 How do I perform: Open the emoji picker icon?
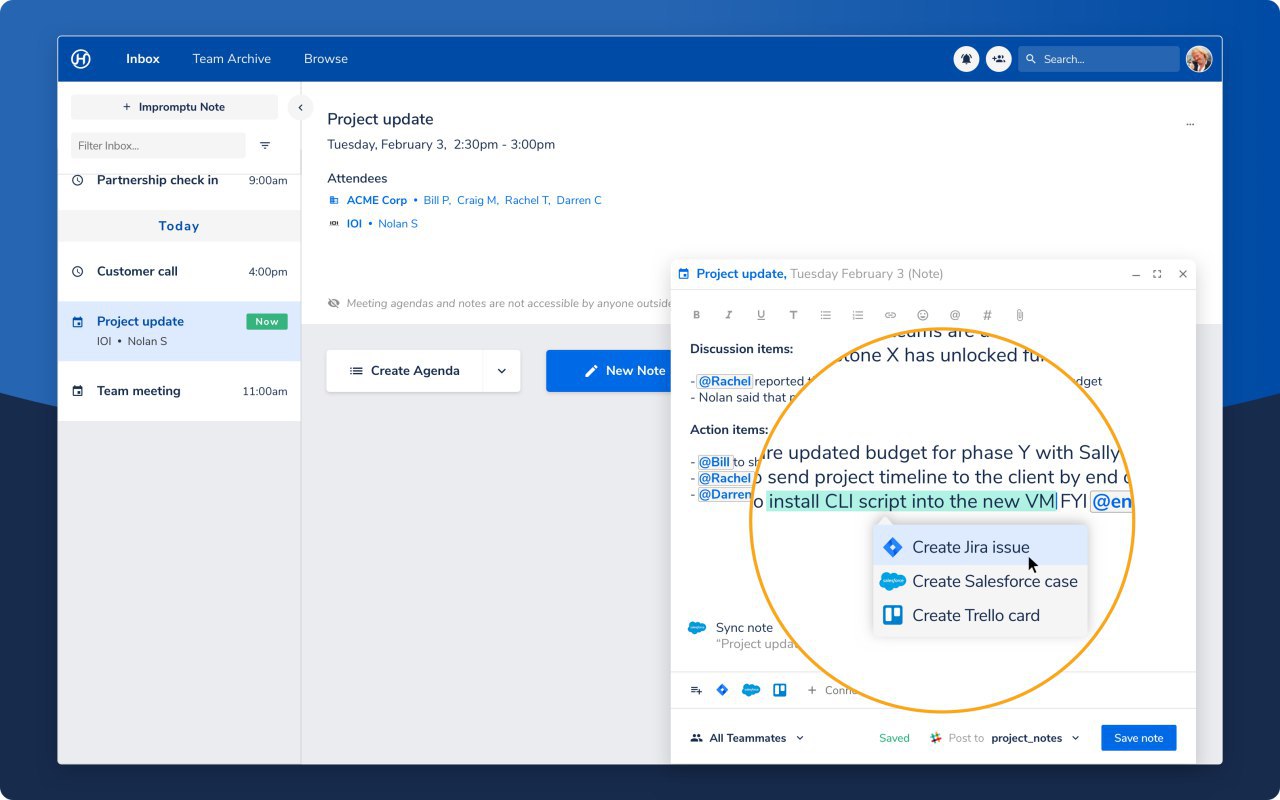click(923, 315)
